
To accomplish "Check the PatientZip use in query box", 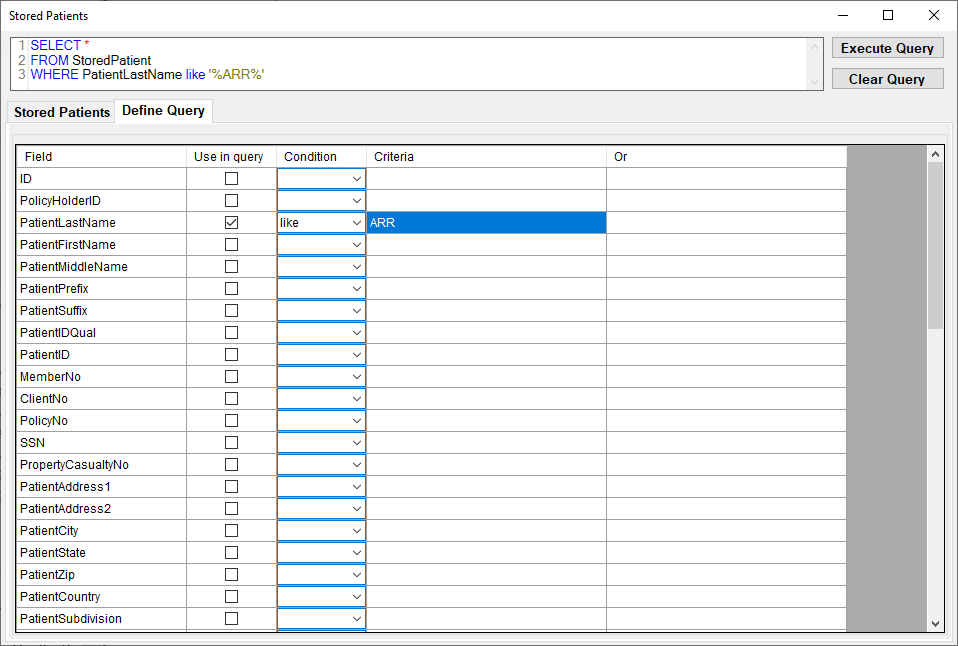I will tap(232, 574).
